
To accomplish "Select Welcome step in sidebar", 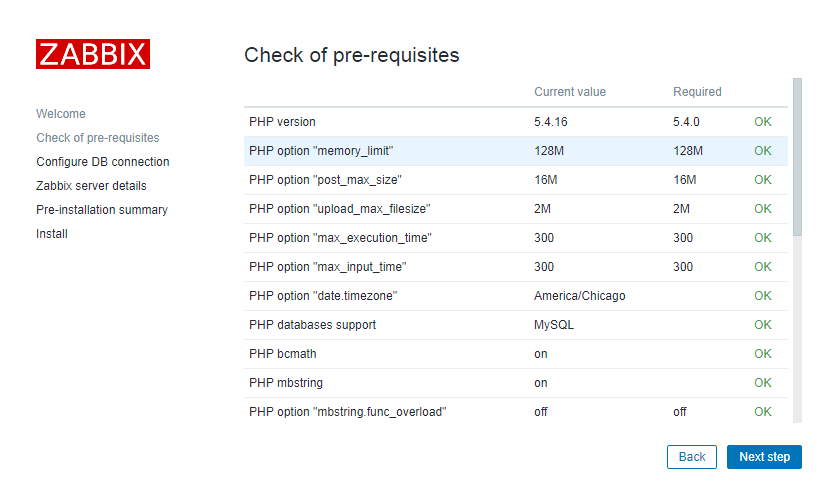I will (x=61, y=114).
